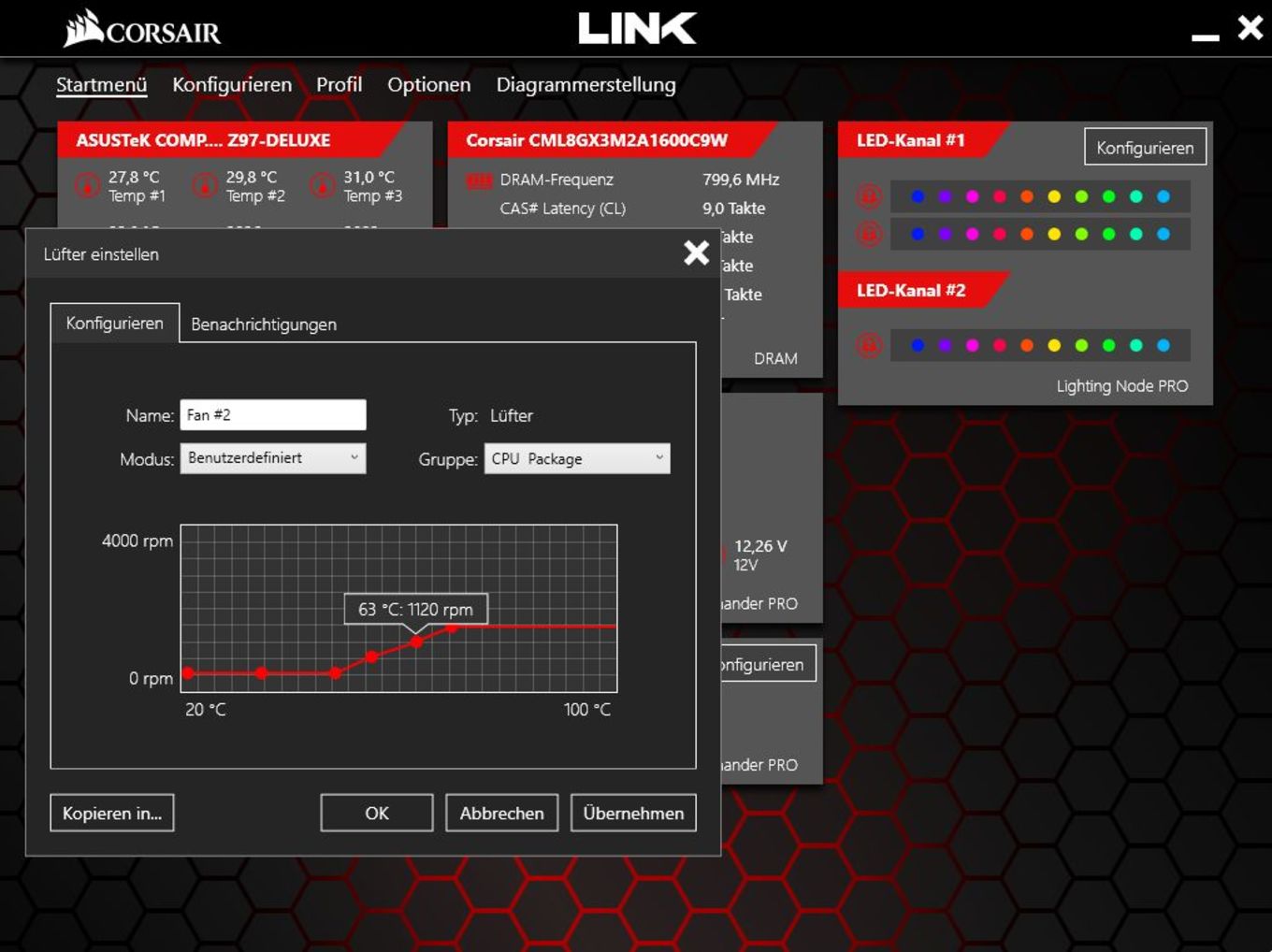Click Konfigurieren button in LED-Kanal #1 panel

click(x=1145, y=147)
